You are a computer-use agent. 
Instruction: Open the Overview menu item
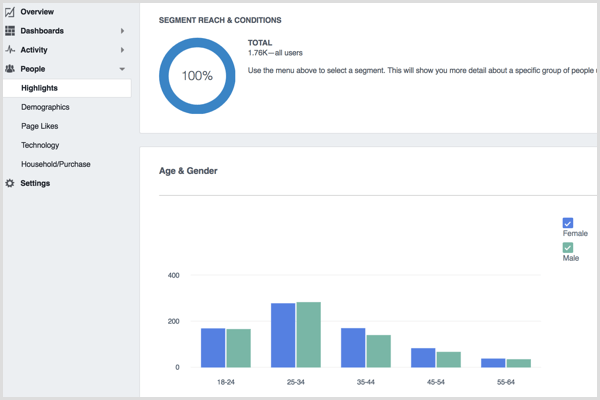[x=37, y=12]
